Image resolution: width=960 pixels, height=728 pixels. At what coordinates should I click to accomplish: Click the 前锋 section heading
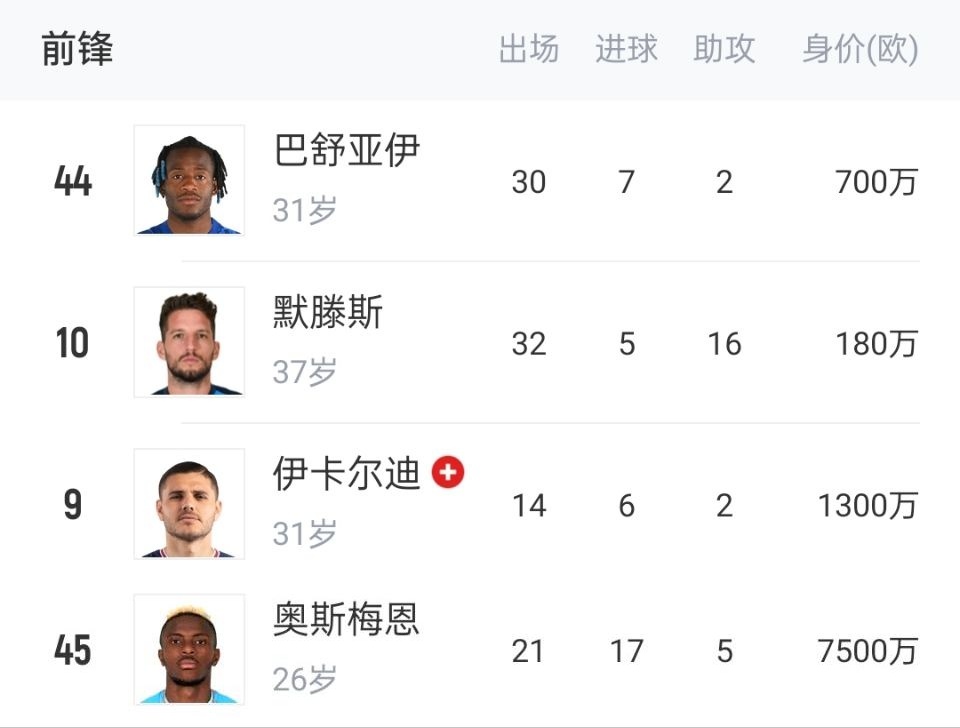point(77,49)
